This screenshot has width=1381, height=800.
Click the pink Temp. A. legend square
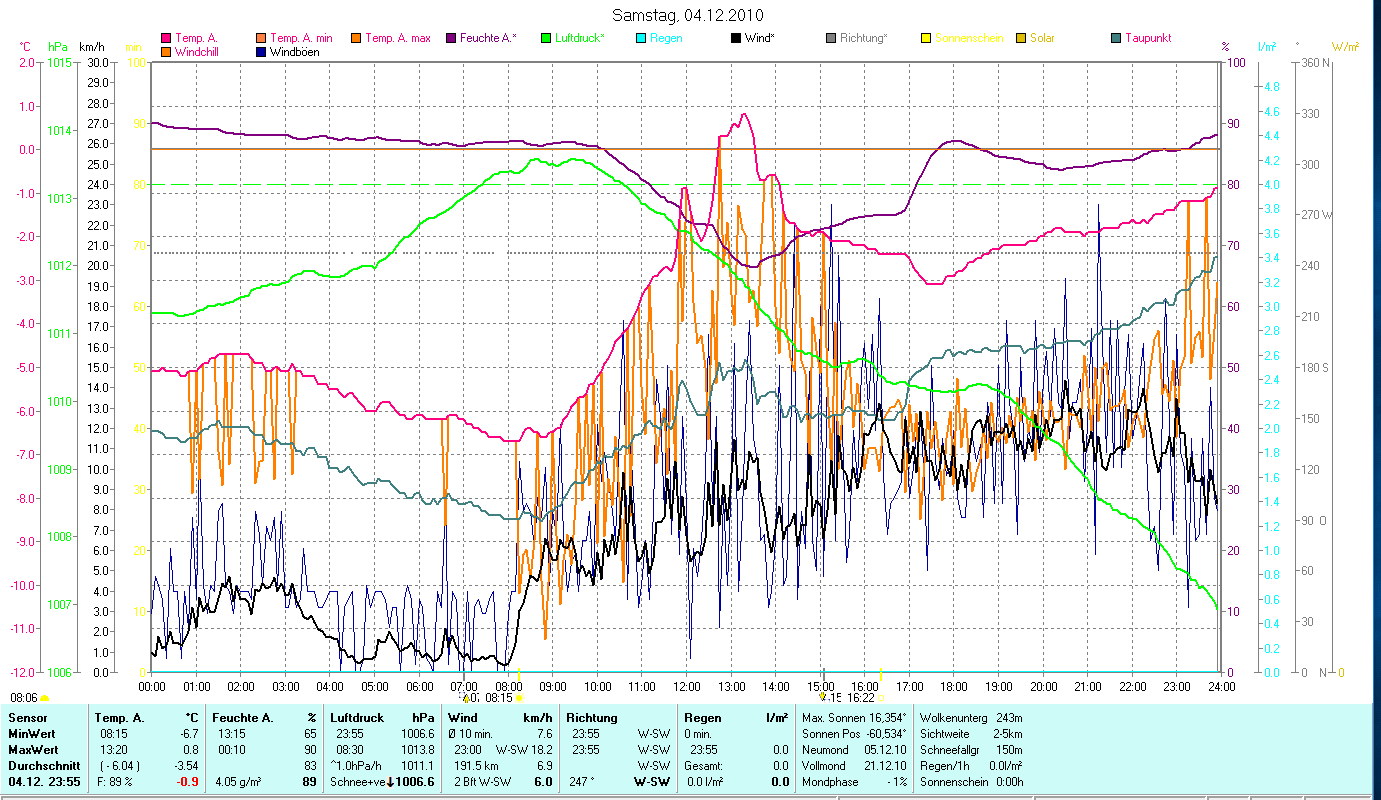[x=165, y=39]
